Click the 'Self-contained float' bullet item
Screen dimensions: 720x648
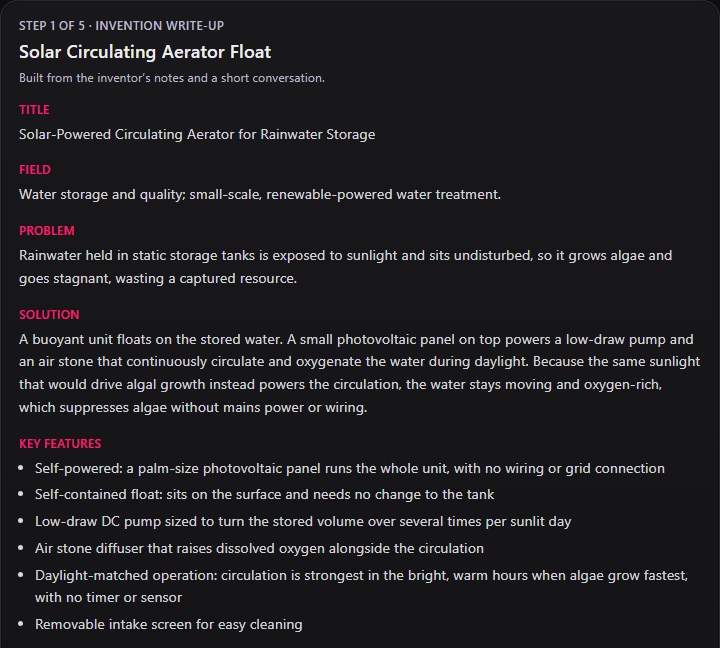coord(264,495)
